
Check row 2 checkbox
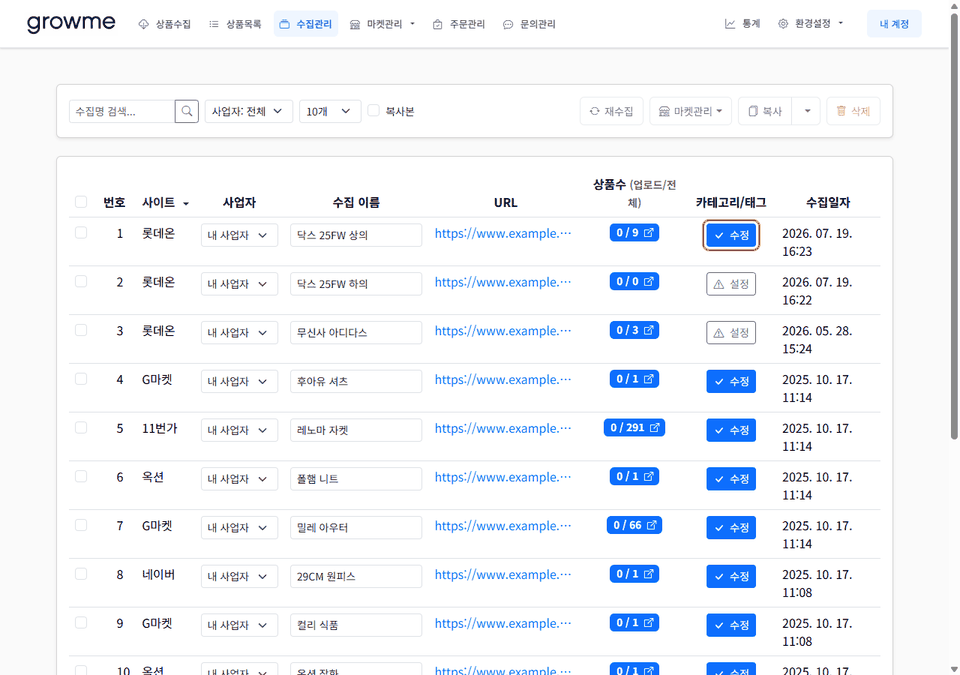81,282
